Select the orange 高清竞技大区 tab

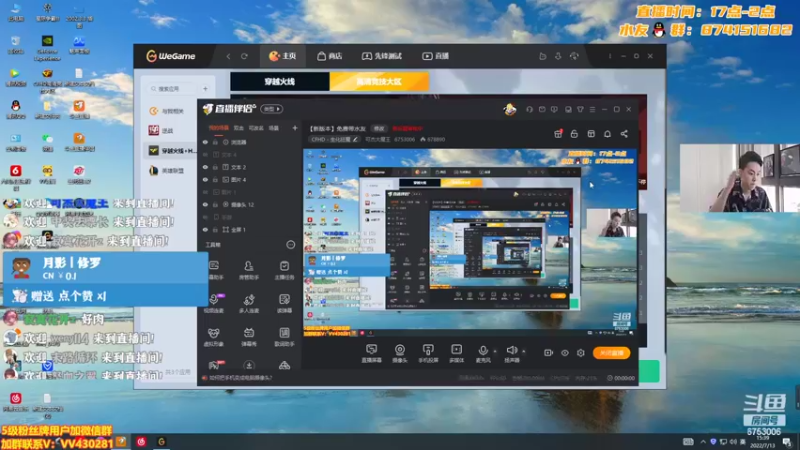click(x=379, y=82)
